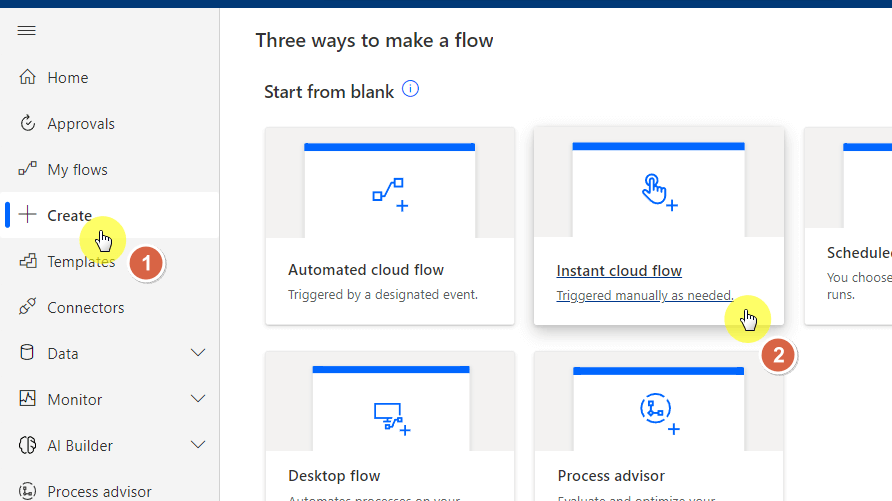Screen dimensions: 892x501
Task: Expand the Monitor menu chevron
Action: tap(198, 399)
